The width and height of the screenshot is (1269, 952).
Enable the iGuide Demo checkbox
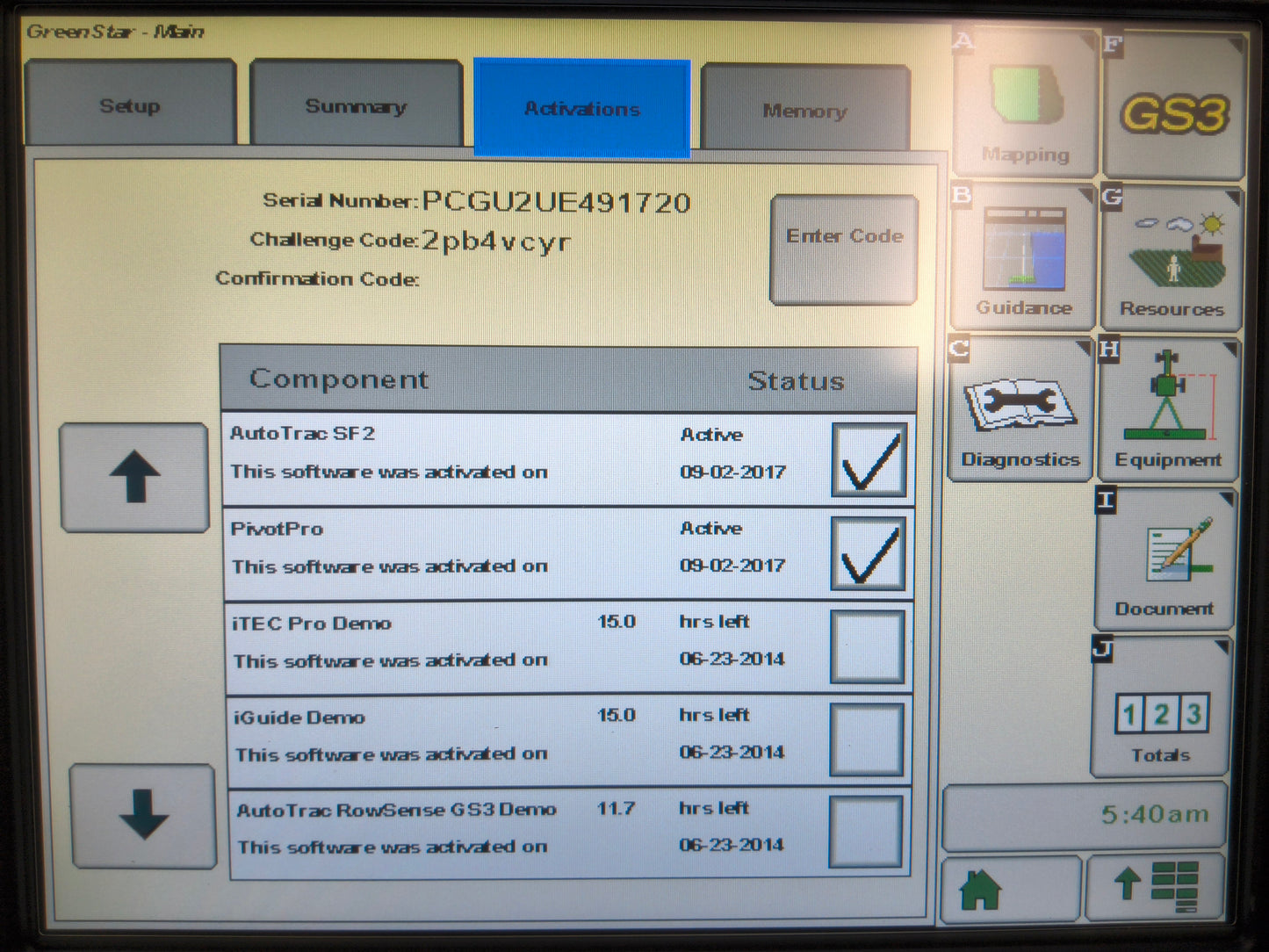(866, 740)
